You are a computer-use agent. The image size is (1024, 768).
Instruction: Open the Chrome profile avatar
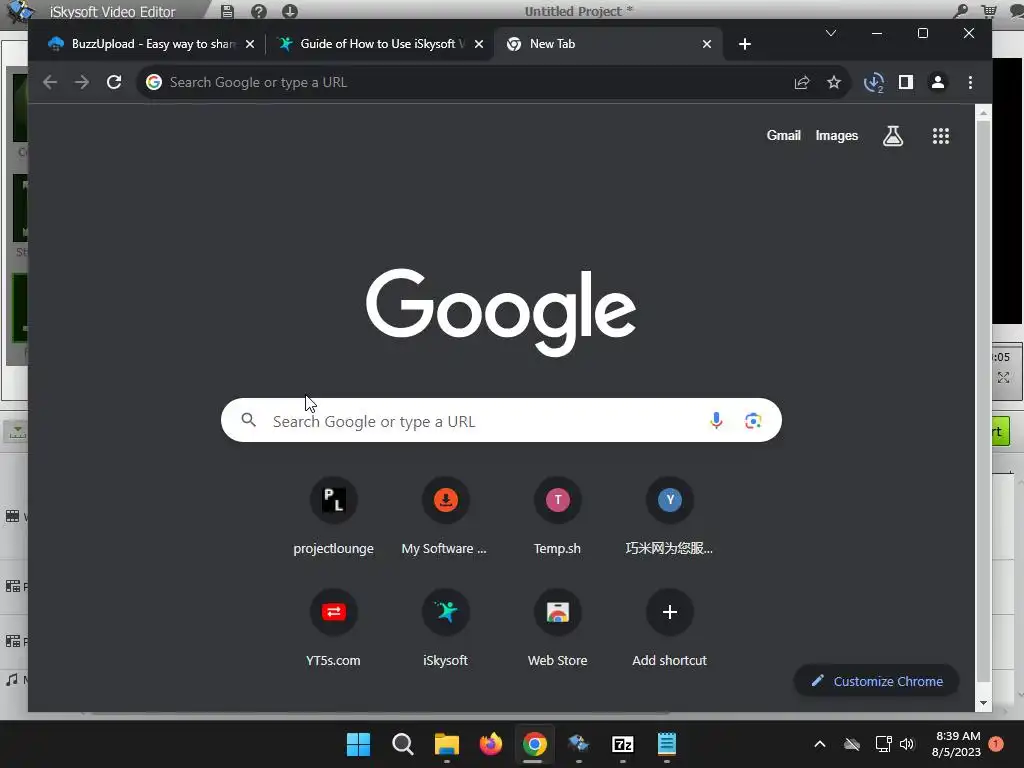coord(938,82)
